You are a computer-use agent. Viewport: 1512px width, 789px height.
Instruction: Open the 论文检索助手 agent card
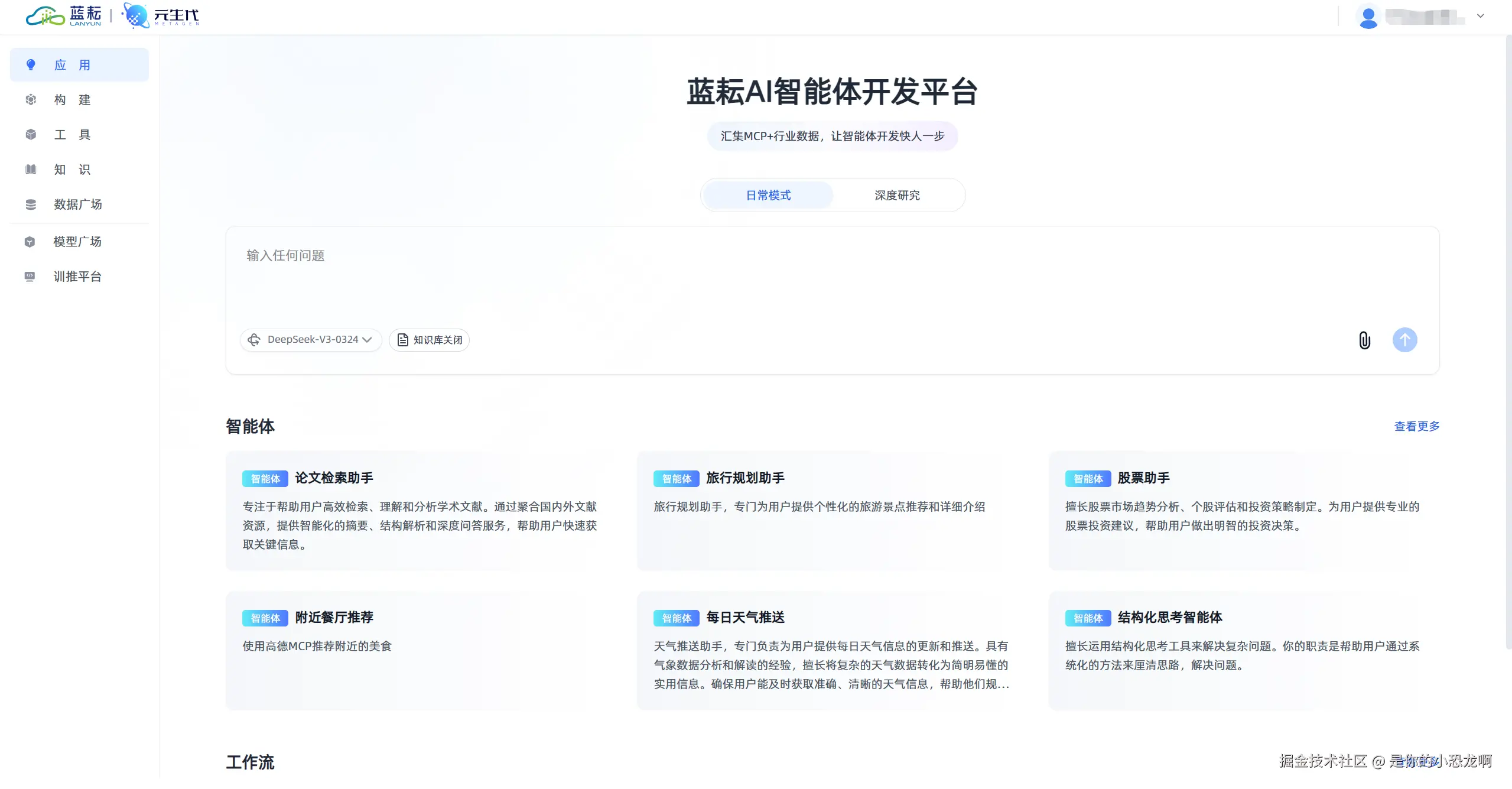pos(421,510)
